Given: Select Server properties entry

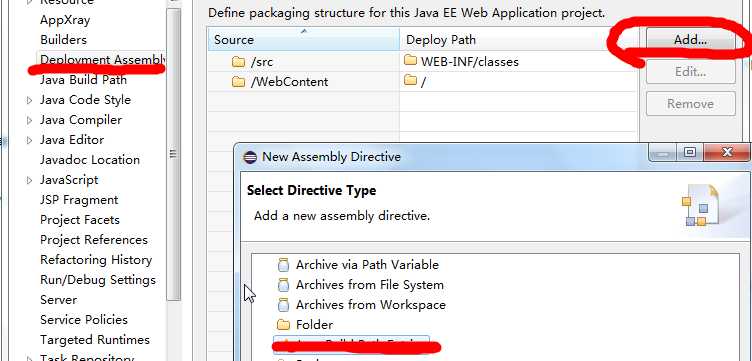Looking at the screenshot, I should (59, 300).
